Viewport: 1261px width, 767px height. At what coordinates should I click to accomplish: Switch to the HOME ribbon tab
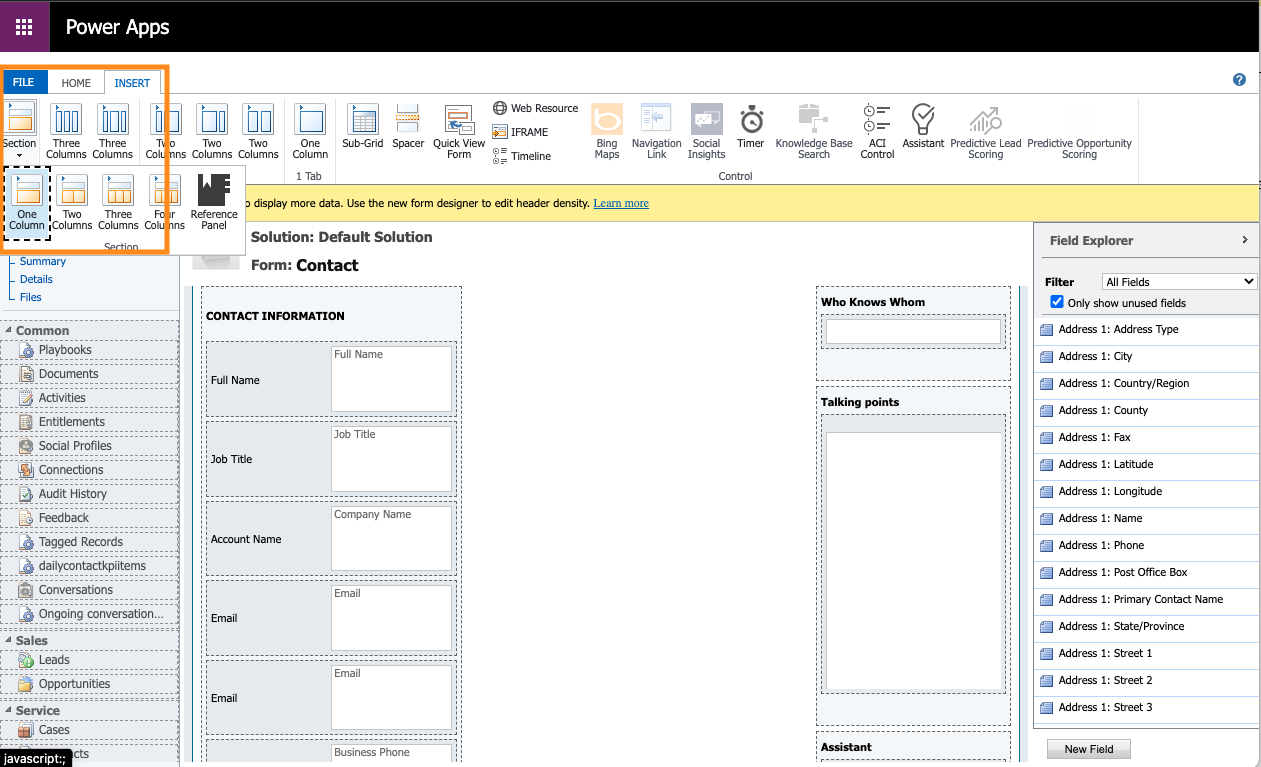76,83
